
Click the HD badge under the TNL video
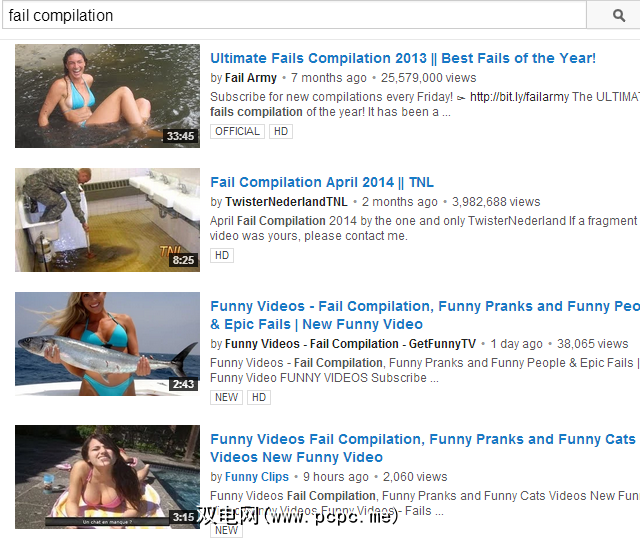[x=222, y=255]
